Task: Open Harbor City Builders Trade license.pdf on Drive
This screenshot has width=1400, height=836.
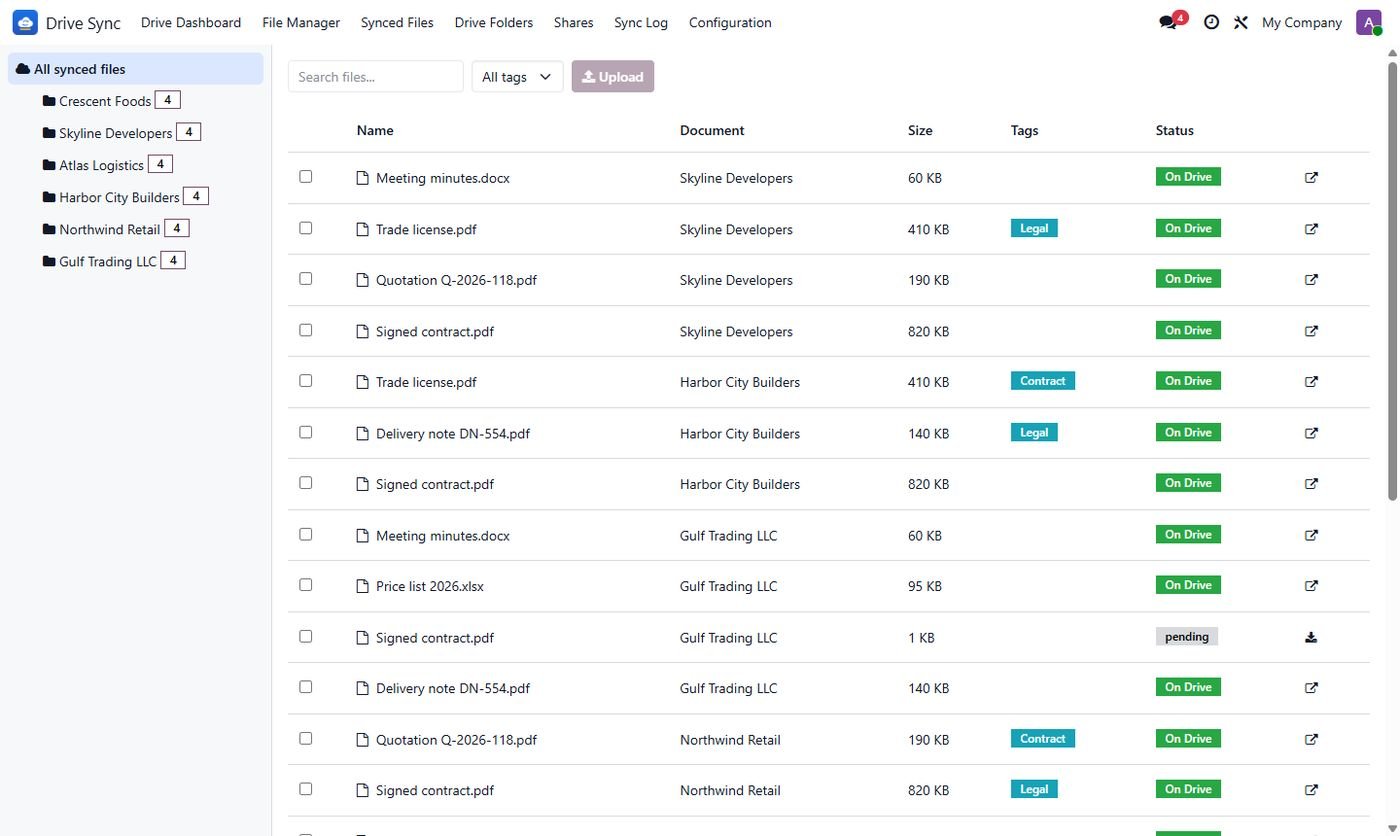Action: pyautogui.click(x=1311, y=382)
